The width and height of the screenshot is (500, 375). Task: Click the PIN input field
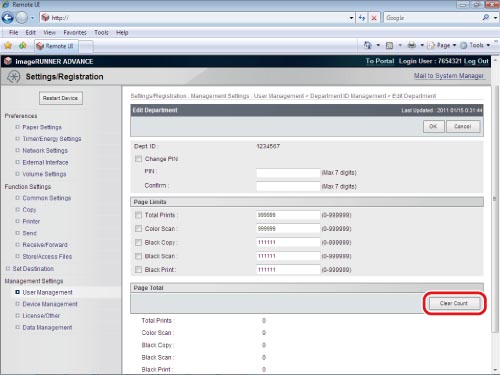tap(288, 173)
